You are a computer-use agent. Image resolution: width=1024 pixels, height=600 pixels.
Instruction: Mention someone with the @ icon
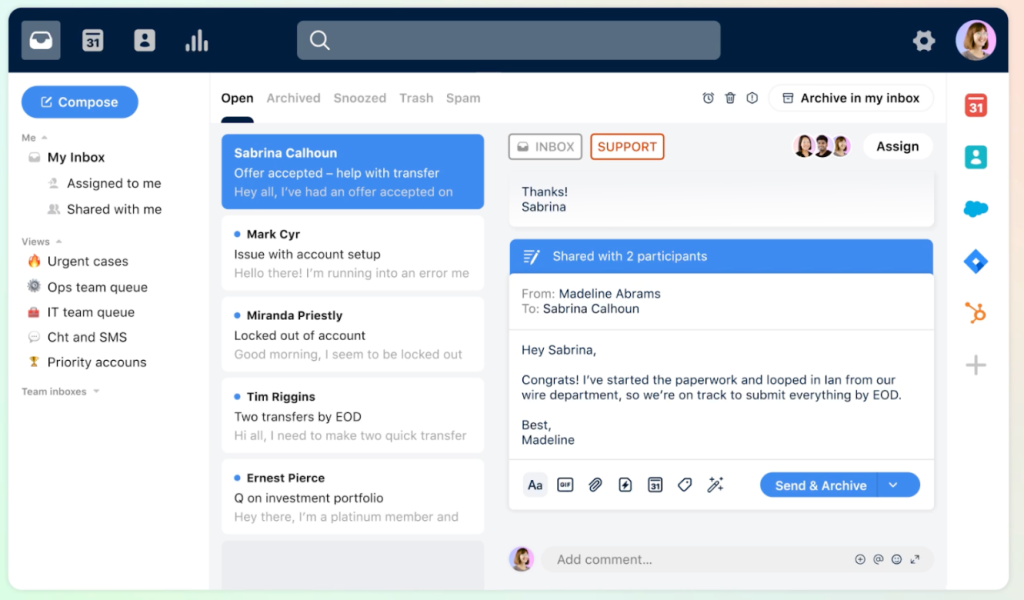click(878, 559)
